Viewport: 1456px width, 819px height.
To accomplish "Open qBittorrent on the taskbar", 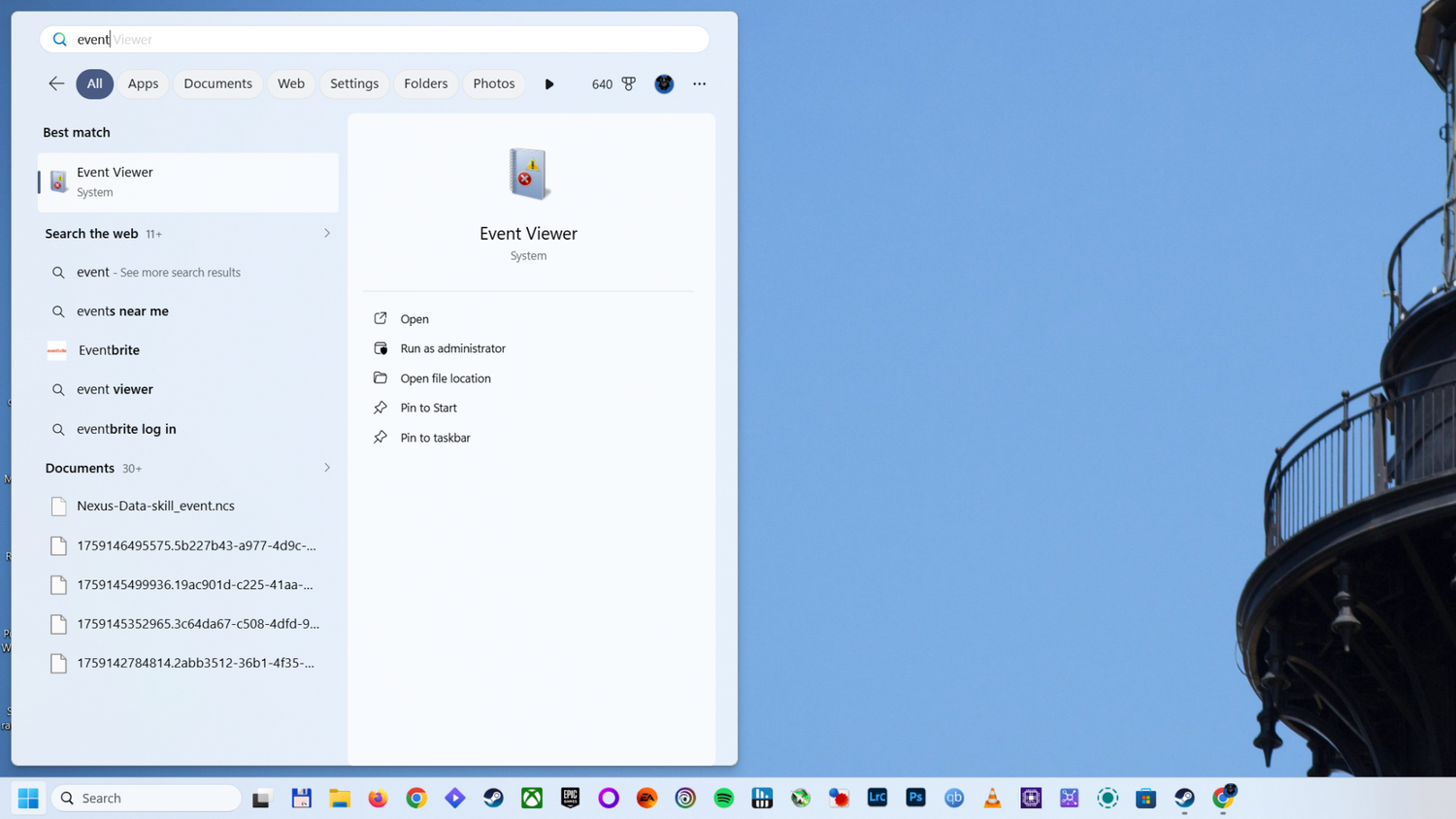I will 954,798.
